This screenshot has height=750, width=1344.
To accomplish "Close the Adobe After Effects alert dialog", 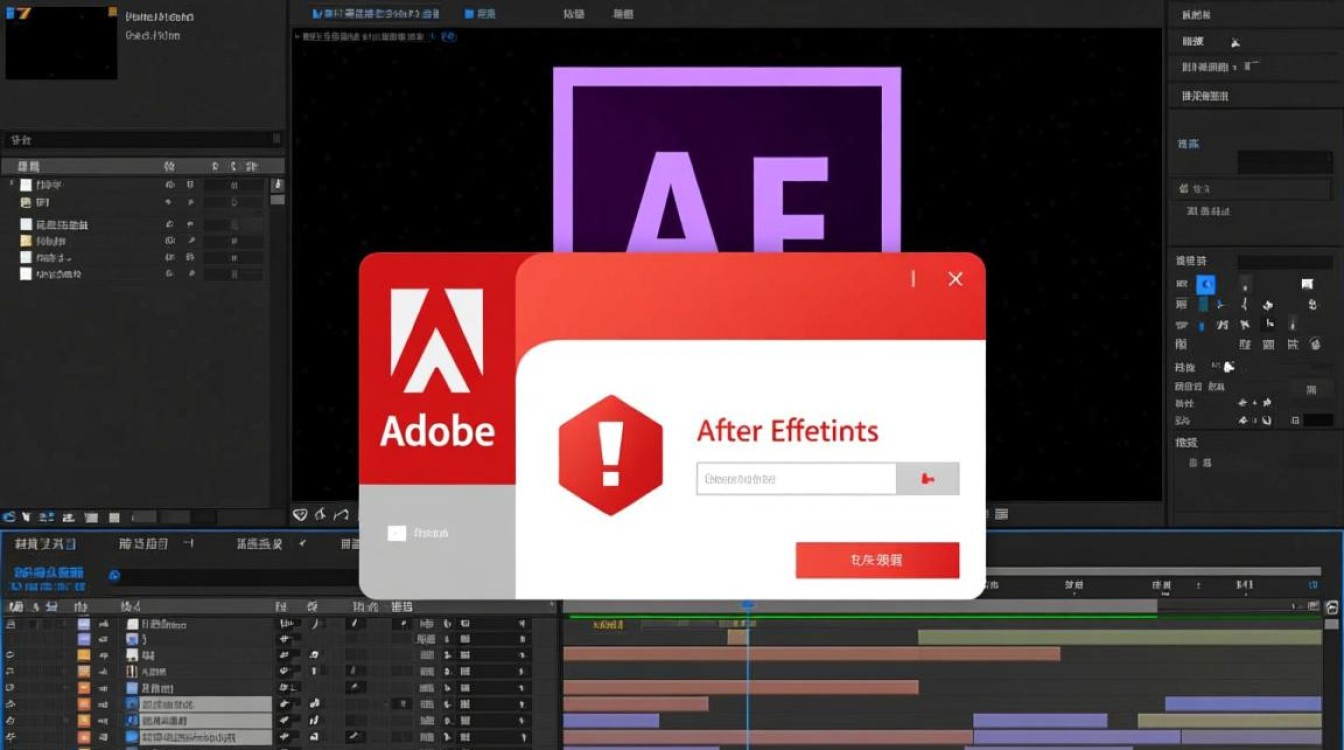I will (x=956, y=279).
